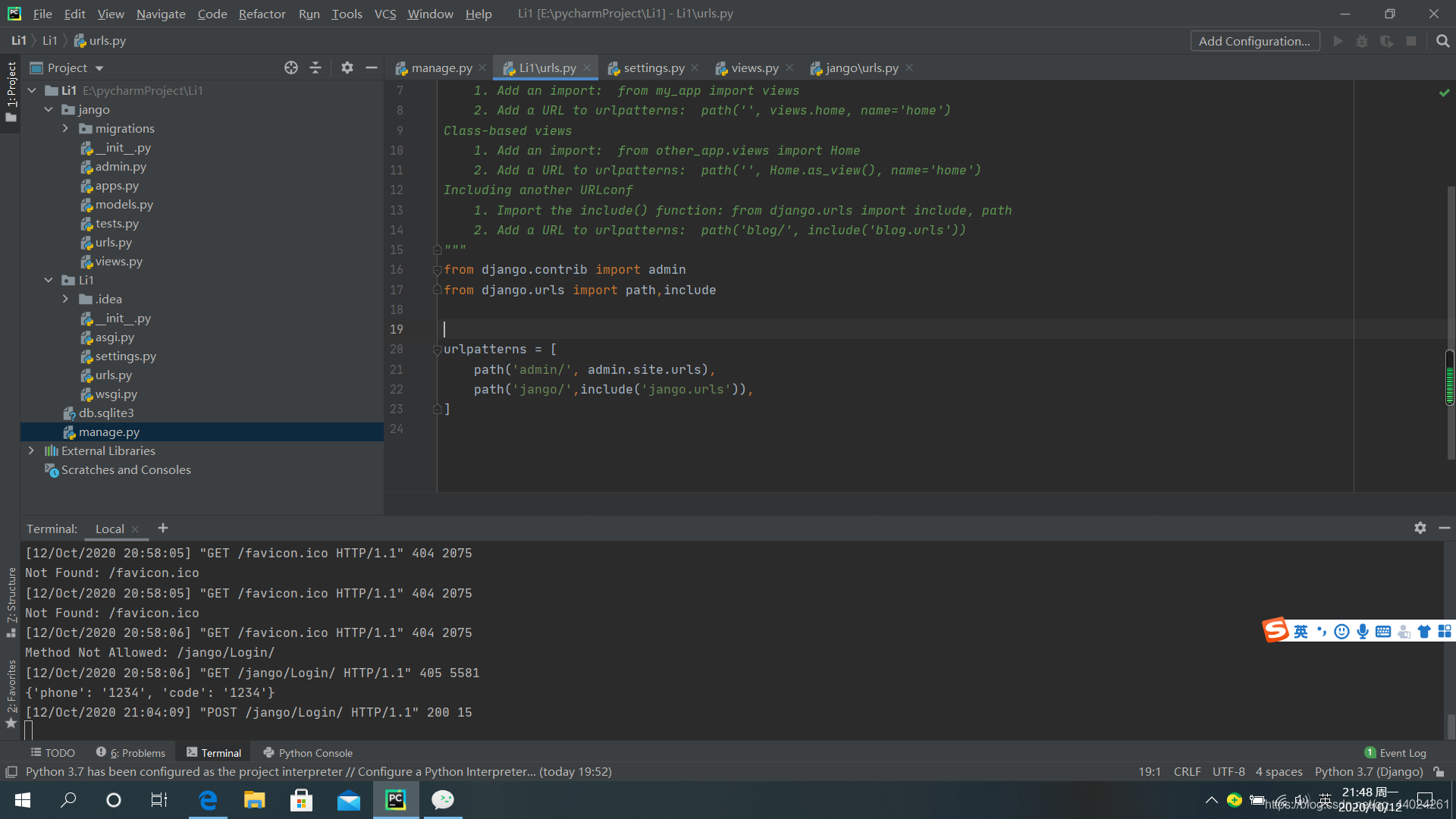This screenshot has height=819, width=1456.
Task: Click the Debug bug icon
Action: click(1363, 41)
